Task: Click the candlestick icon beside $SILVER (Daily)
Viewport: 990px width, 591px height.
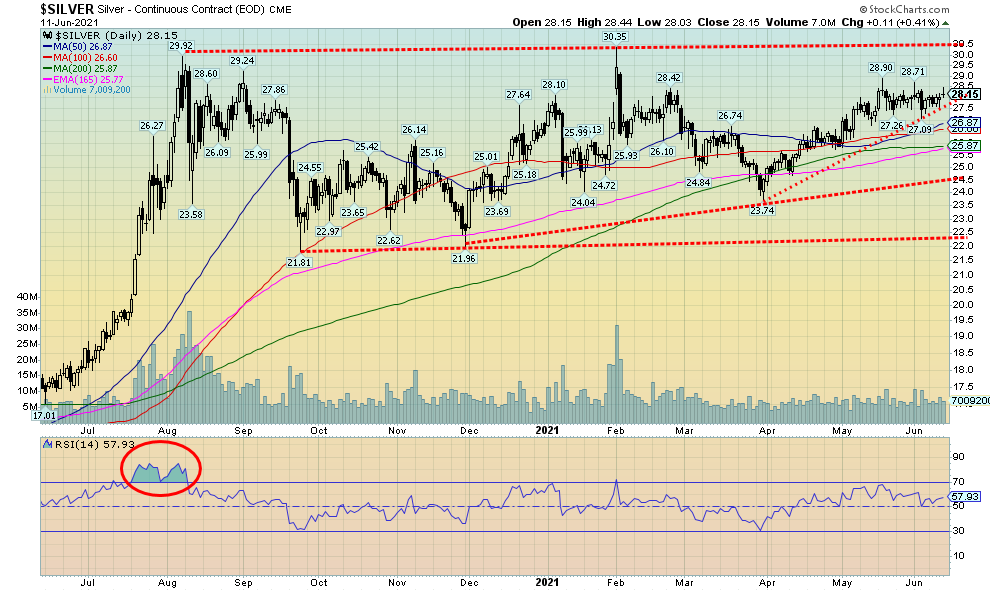Action: (46, 34)
